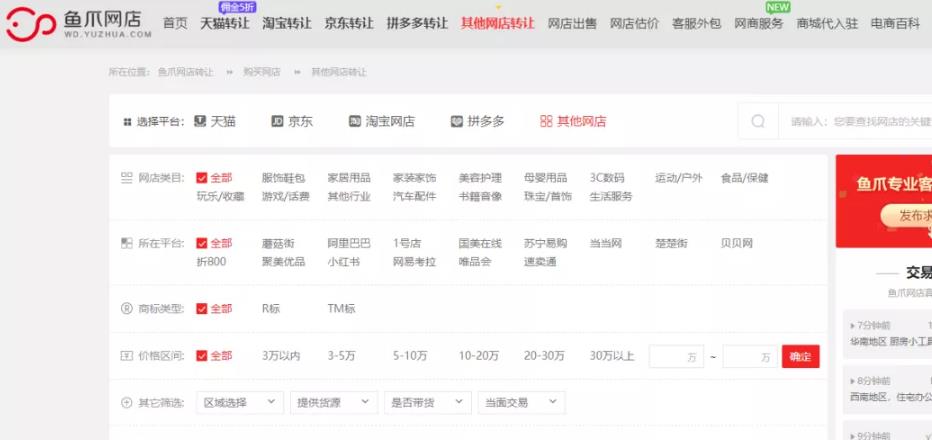Viewport: 932px width, 440px height.
Task: Filter platform by 当当网
Action: pos(605,243)
